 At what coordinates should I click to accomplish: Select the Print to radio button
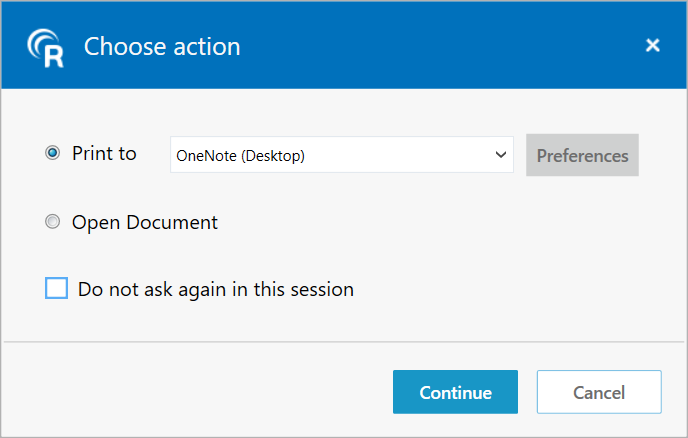[52, 154]
